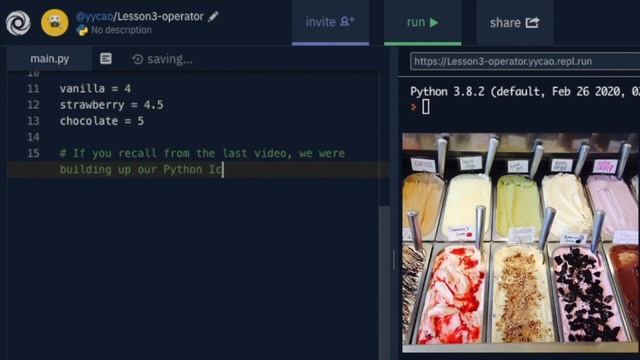The width and height of the screenshot is (640, 360).
Task: Open @yycao profile link
Action: tap(94, 16)
